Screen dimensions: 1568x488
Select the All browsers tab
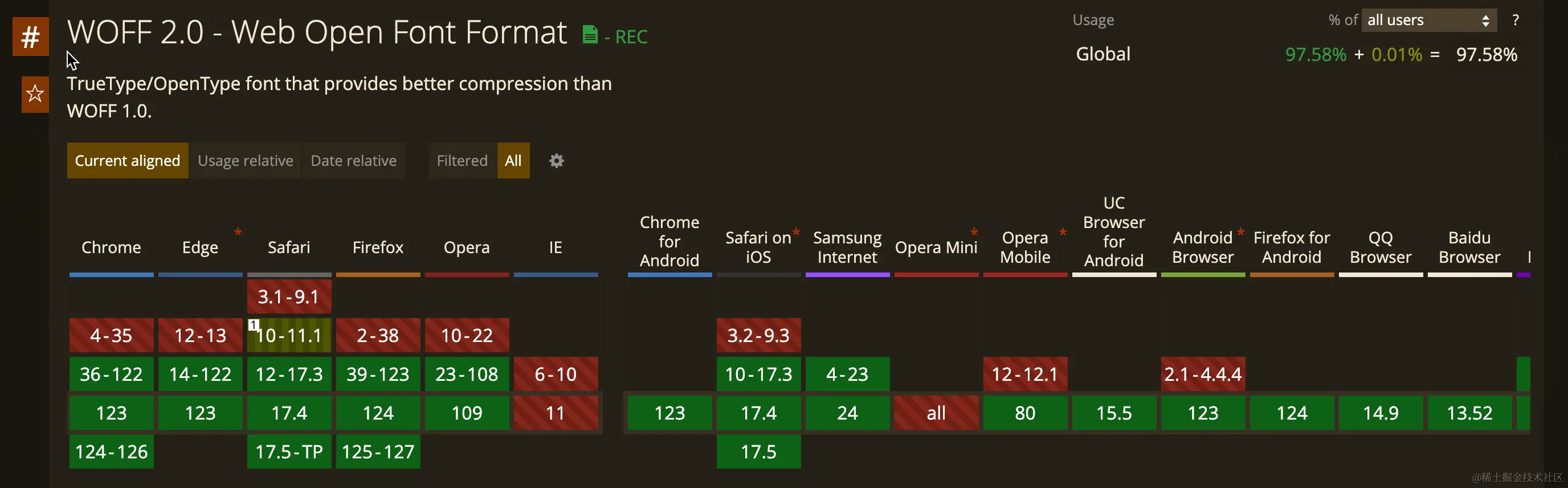coord(513,161)
